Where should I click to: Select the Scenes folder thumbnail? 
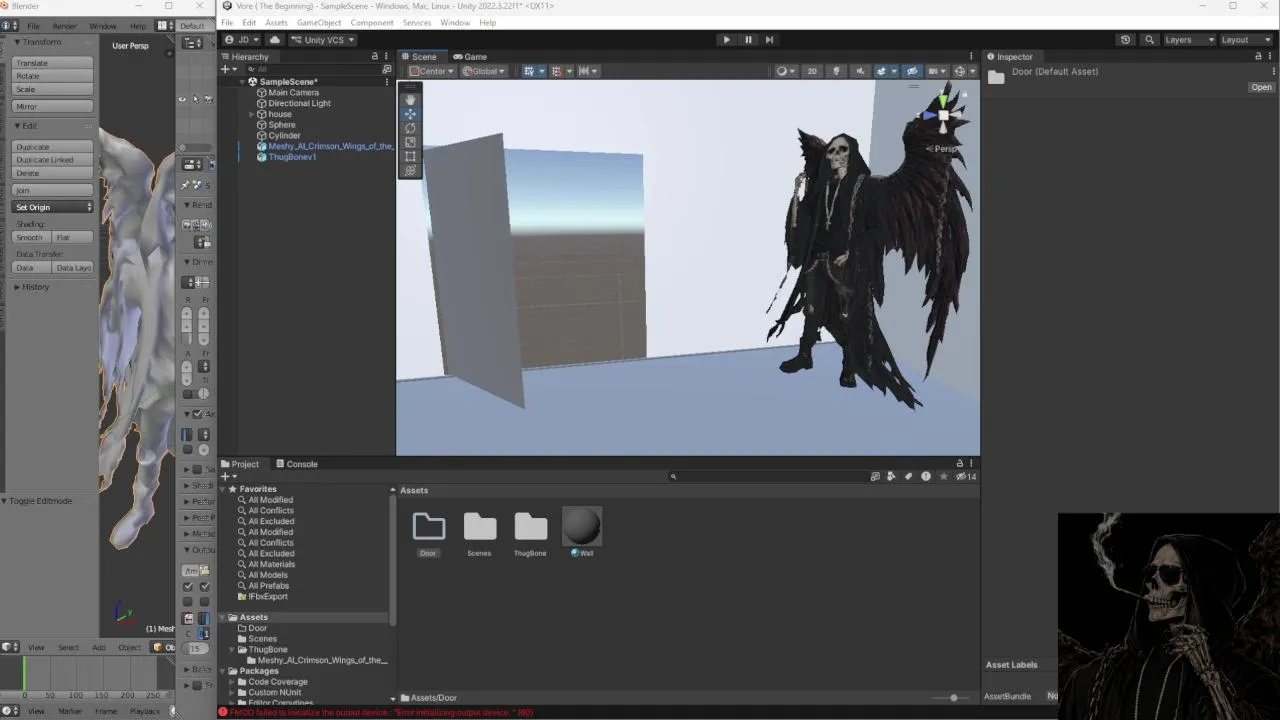click(x=479, y=526)
